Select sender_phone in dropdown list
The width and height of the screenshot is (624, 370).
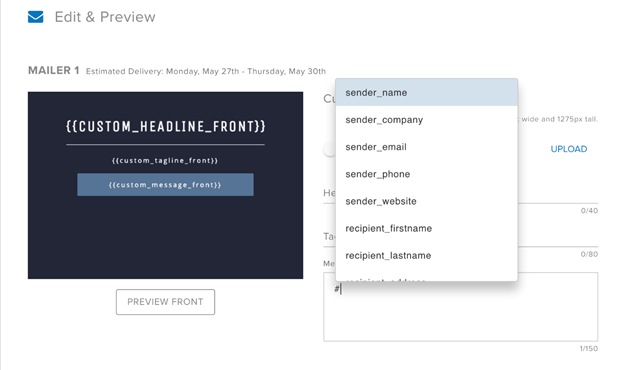[427, 174]
